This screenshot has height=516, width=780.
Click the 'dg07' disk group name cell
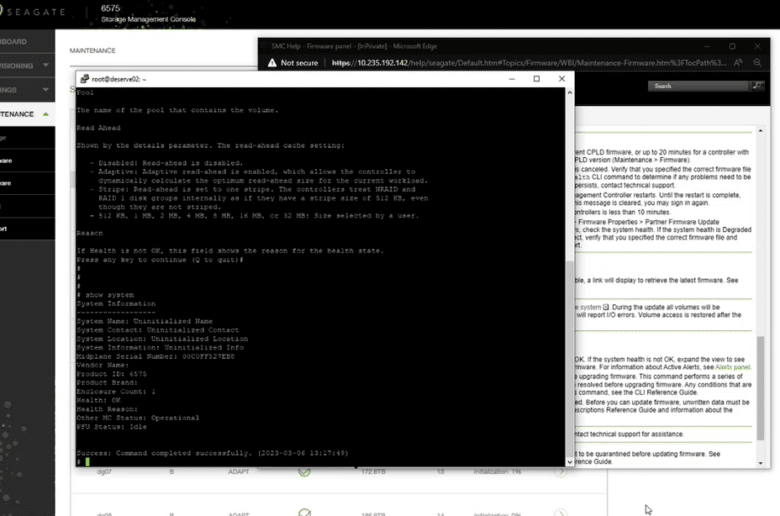pos(104,471)
